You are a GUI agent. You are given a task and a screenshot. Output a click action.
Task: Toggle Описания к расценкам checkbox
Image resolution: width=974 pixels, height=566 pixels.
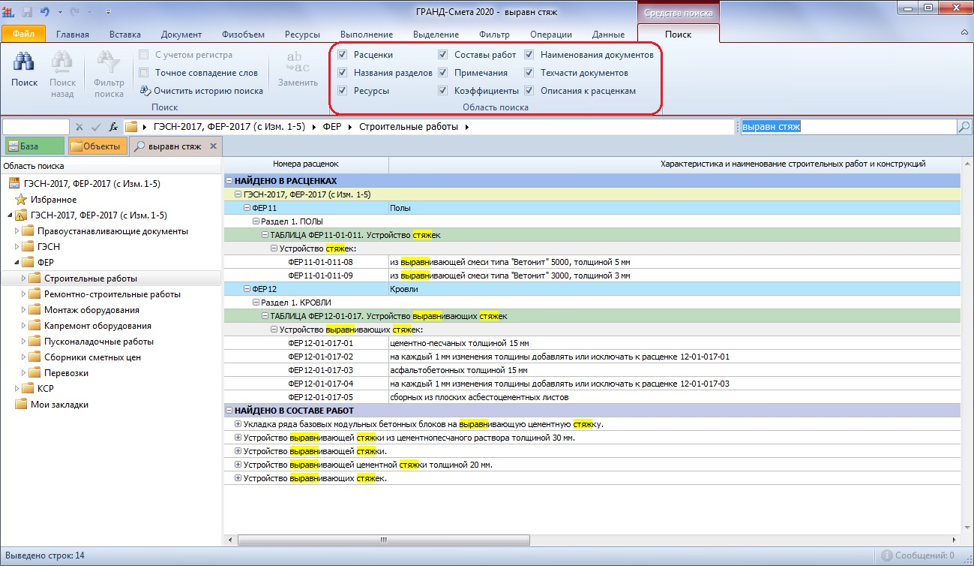coord(529,91)
